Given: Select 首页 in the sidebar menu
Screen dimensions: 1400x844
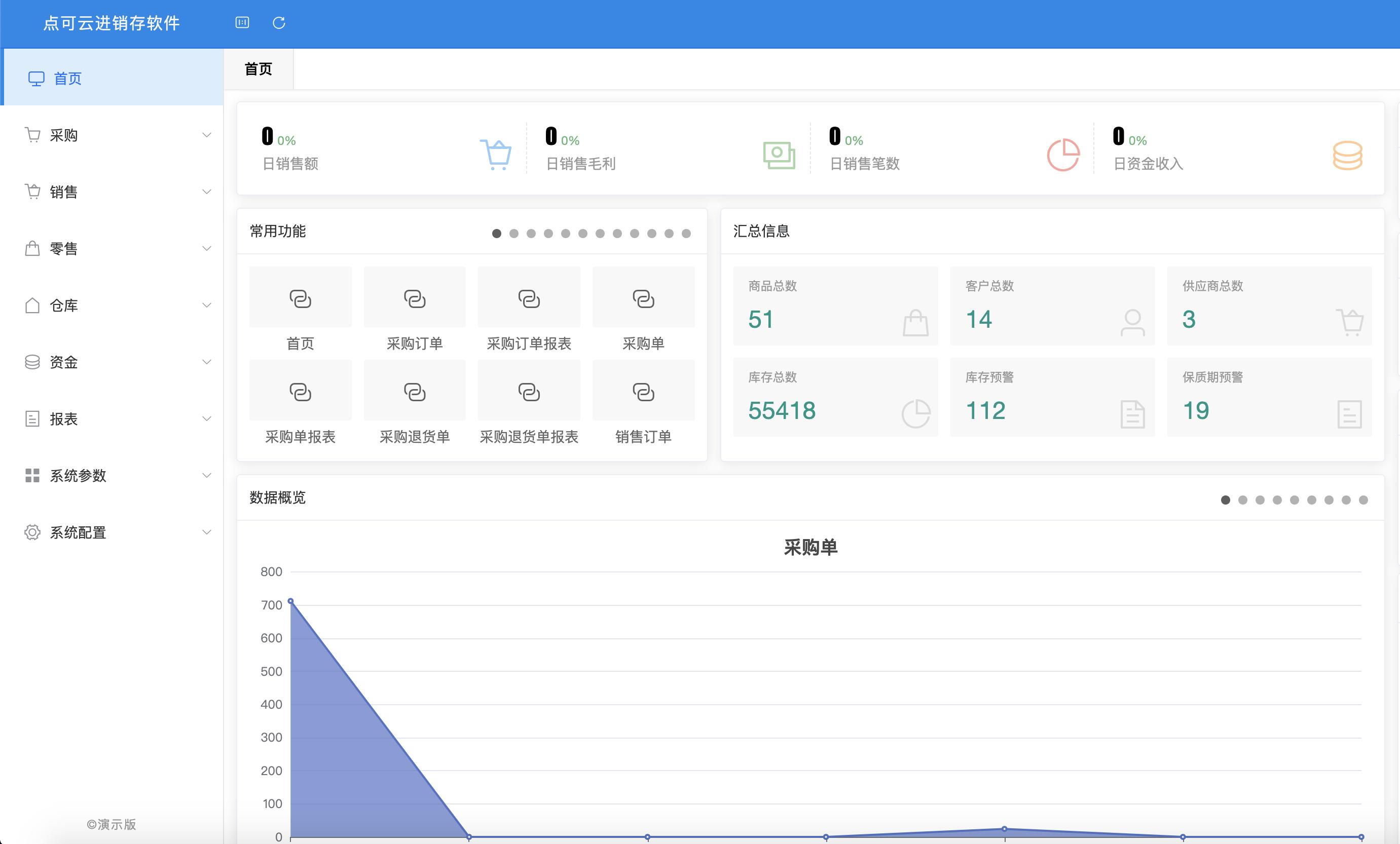Looking at the screenshot, I should (67, 79).
